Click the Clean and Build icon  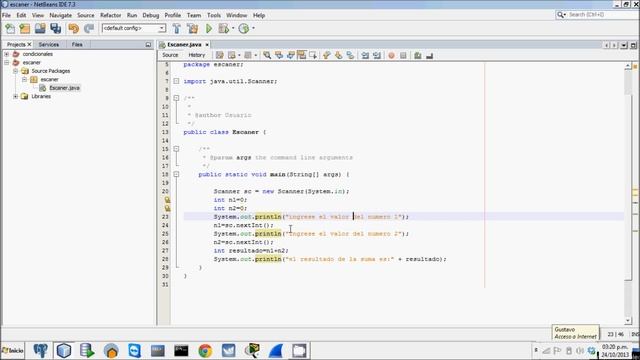[x=192, y=28]
